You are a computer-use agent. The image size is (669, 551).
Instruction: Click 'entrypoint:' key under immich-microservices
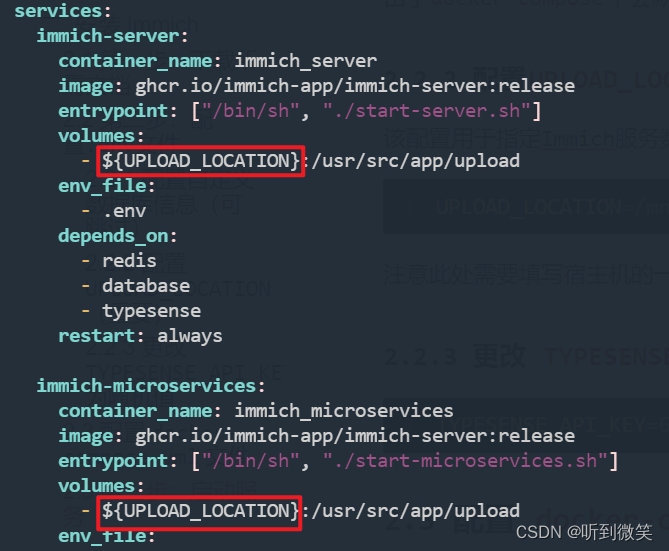117,461
